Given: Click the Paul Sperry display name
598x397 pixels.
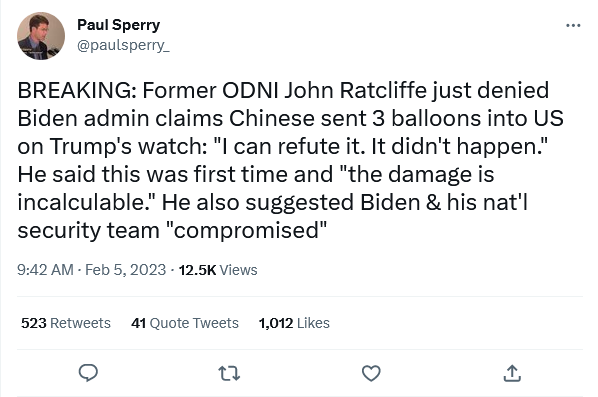Looking at the screenshot, I should [119, 25].
